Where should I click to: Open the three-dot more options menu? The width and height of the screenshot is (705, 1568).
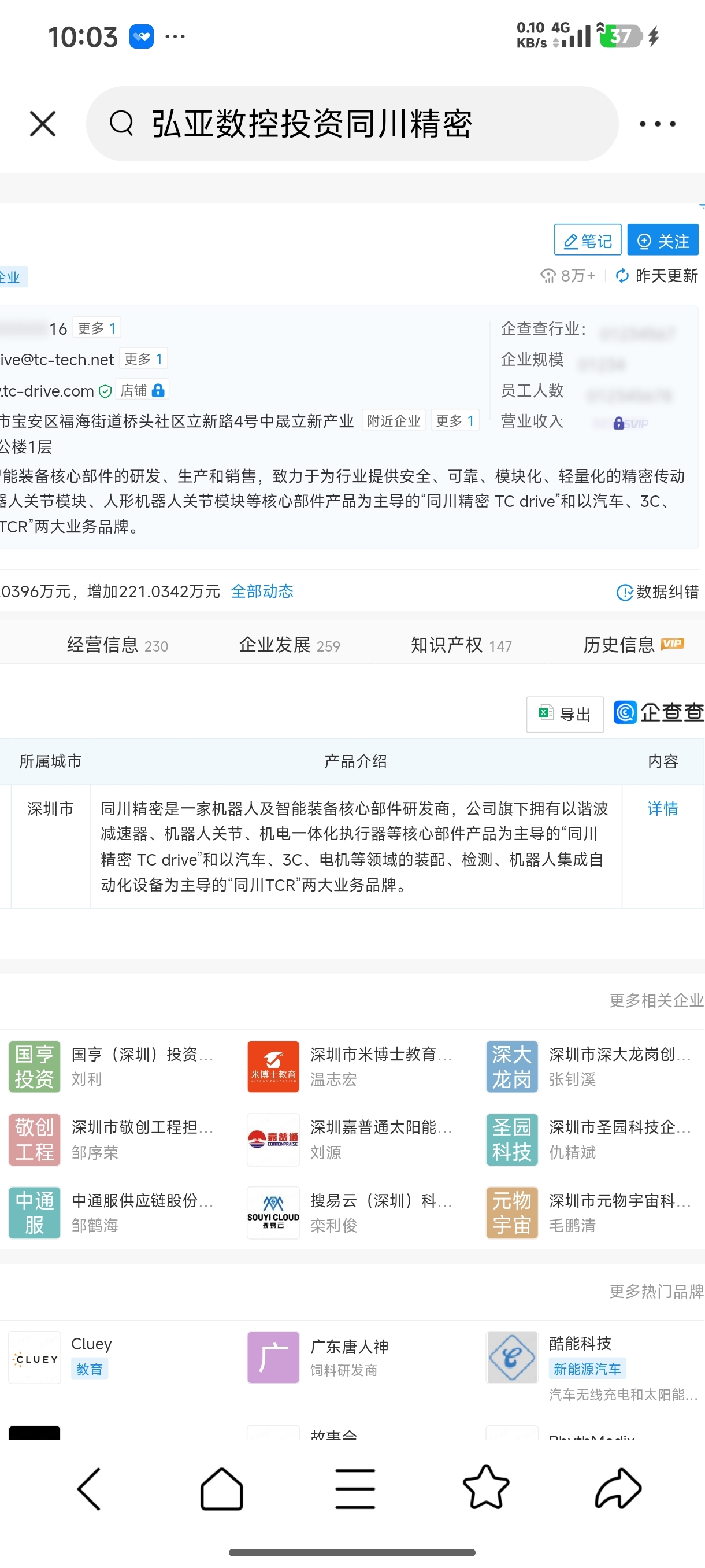click(657, 124)
